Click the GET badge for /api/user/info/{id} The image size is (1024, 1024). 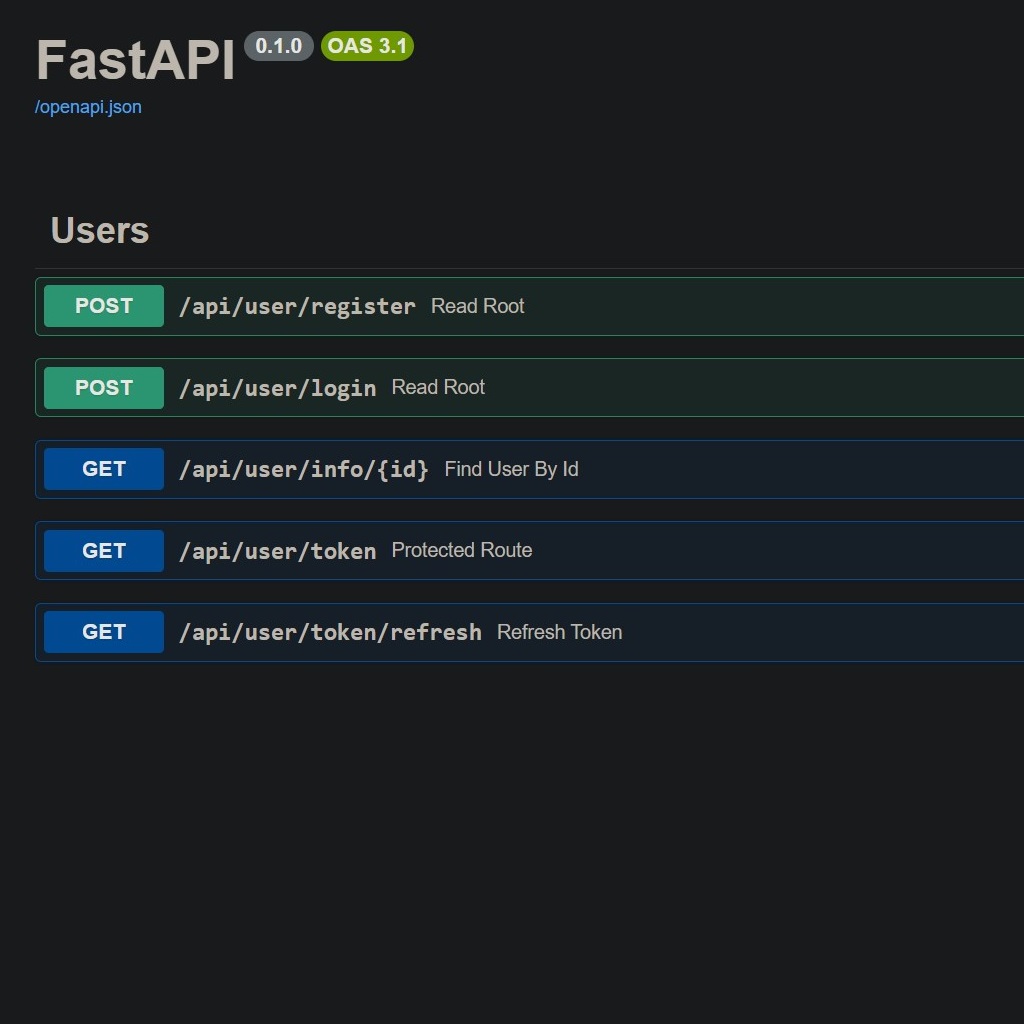pyautogui.click(x=104, y=469)
